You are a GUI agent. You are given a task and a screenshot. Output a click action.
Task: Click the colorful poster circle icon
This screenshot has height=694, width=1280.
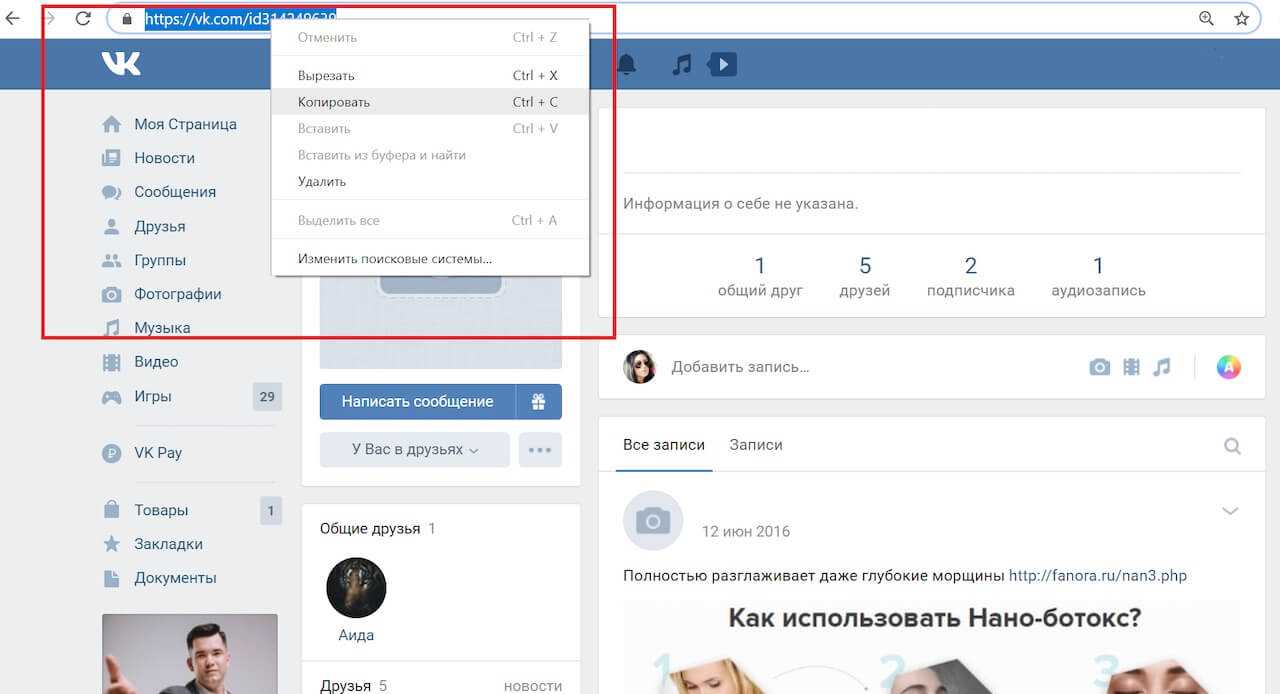pyautogui.click(x=1228, y=367)
